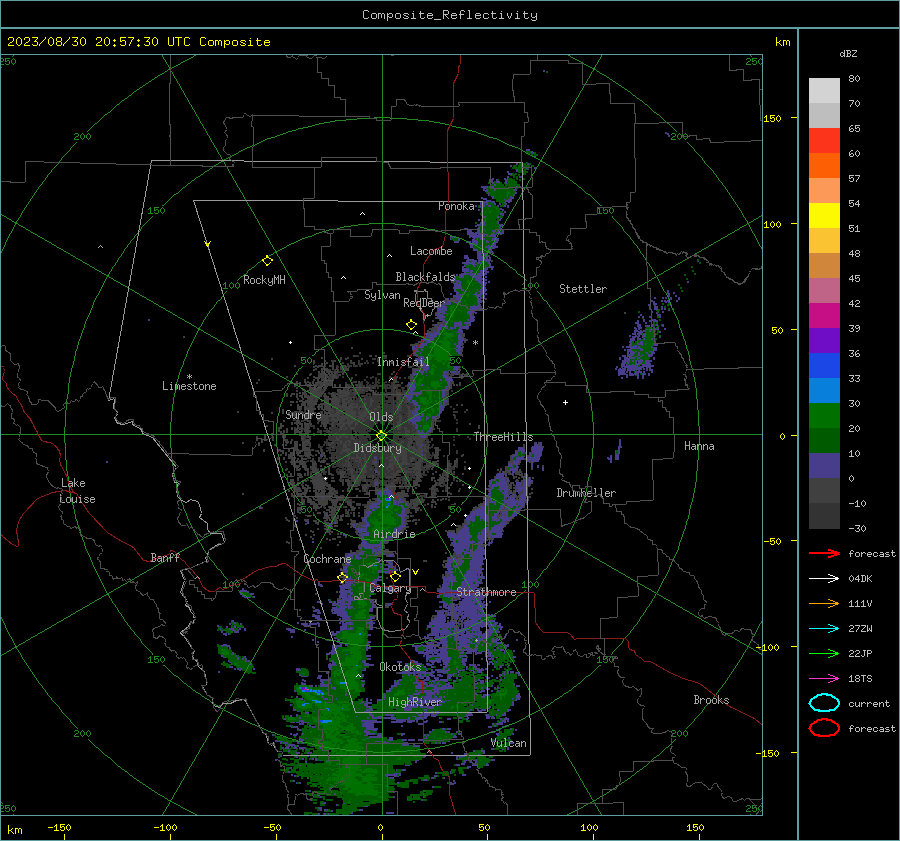Click the yellow diamond marker below Cochrane
This screenshot has width=900, height=841.
coord(342,577)
